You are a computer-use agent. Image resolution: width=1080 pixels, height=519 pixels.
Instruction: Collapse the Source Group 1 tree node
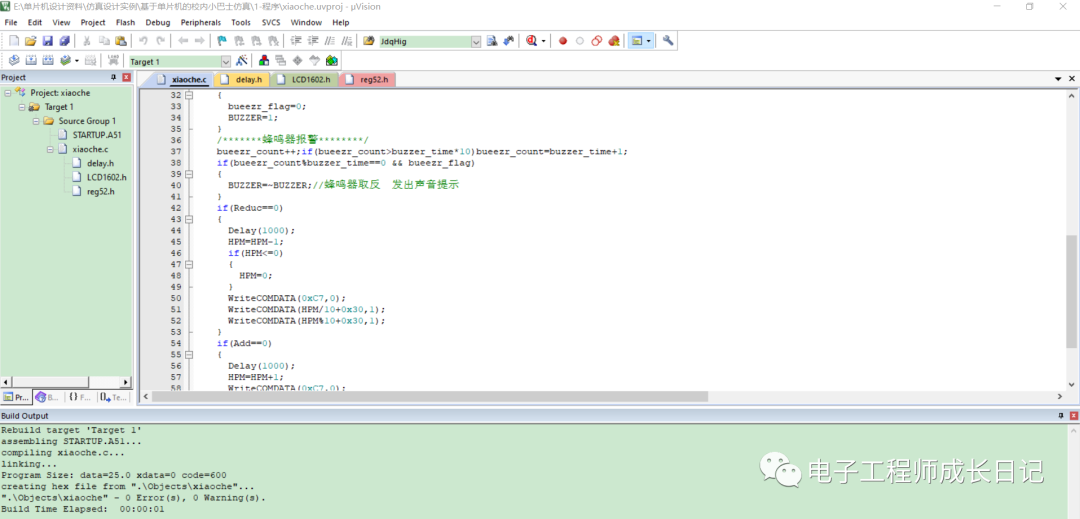(36, 121)
